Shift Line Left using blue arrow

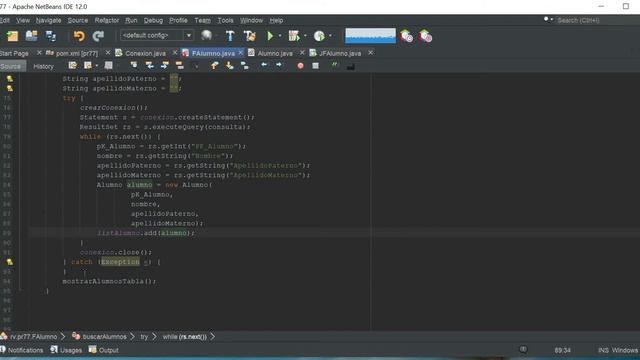click(x=264, y=65)
